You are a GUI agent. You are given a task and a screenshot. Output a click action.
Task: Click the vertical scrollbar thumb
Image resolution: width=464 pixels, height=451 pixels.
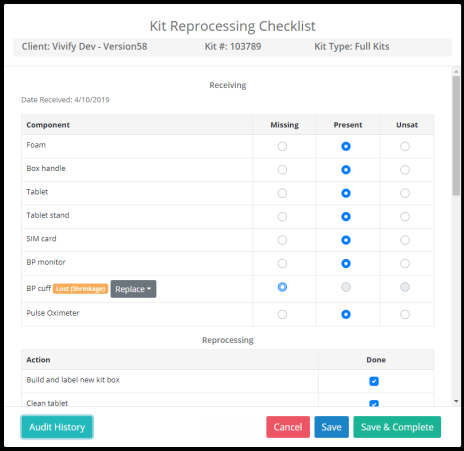(x=456, y=136)
